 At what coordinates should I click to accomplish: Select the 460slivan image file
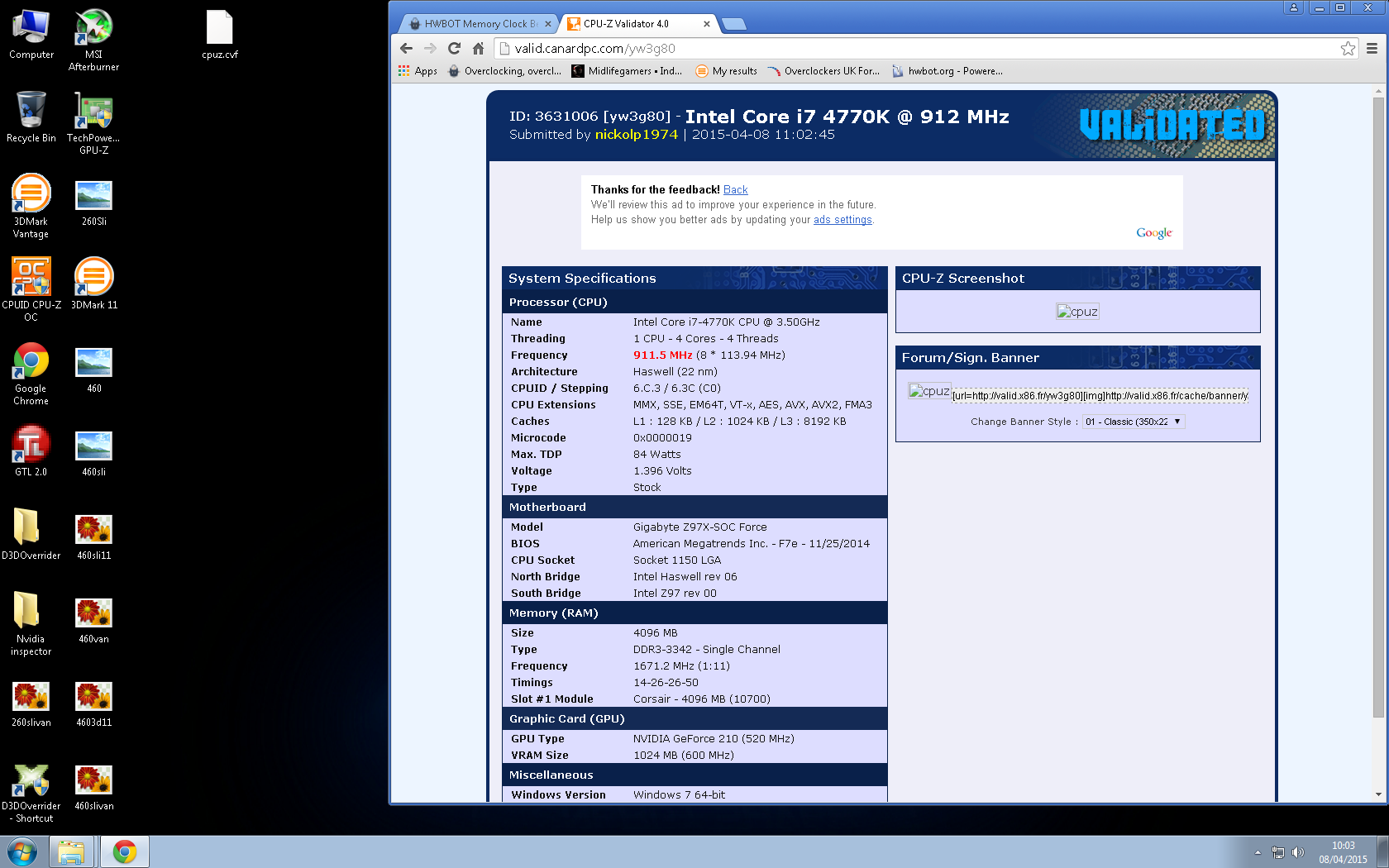94,787
